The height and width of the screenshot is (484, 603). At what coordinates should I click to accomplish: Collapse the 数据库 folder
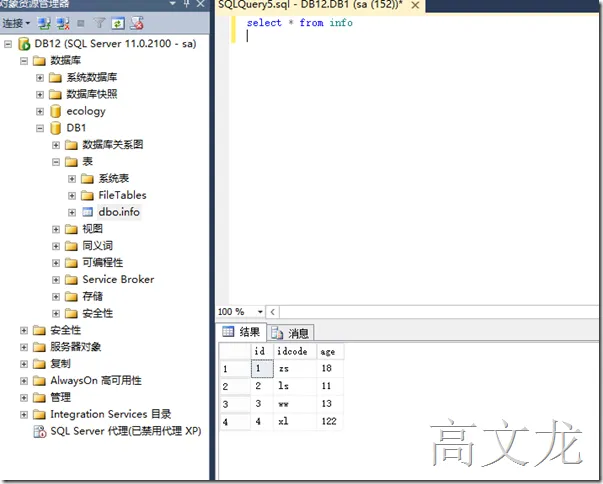pos(24,61)
